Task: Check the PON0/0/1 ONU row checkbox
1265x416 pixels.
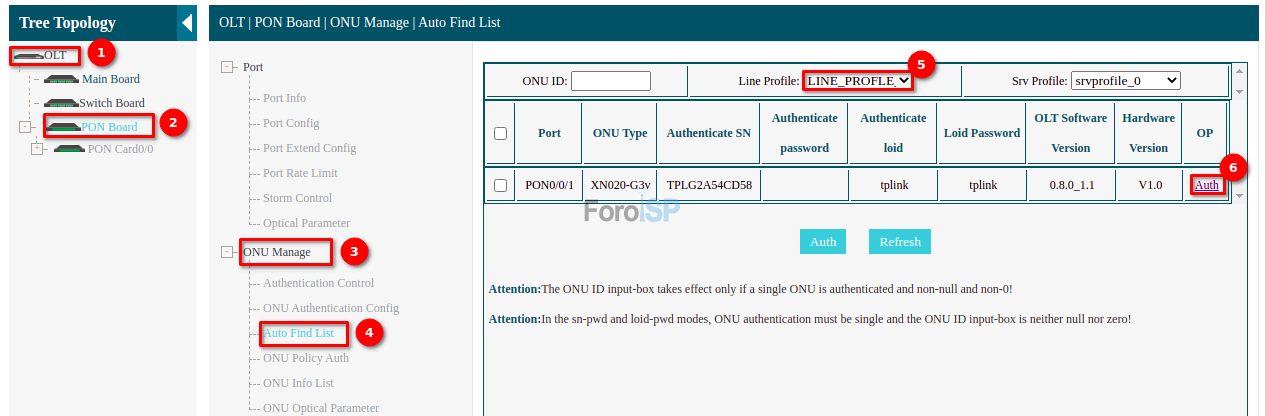Action: 501,185
